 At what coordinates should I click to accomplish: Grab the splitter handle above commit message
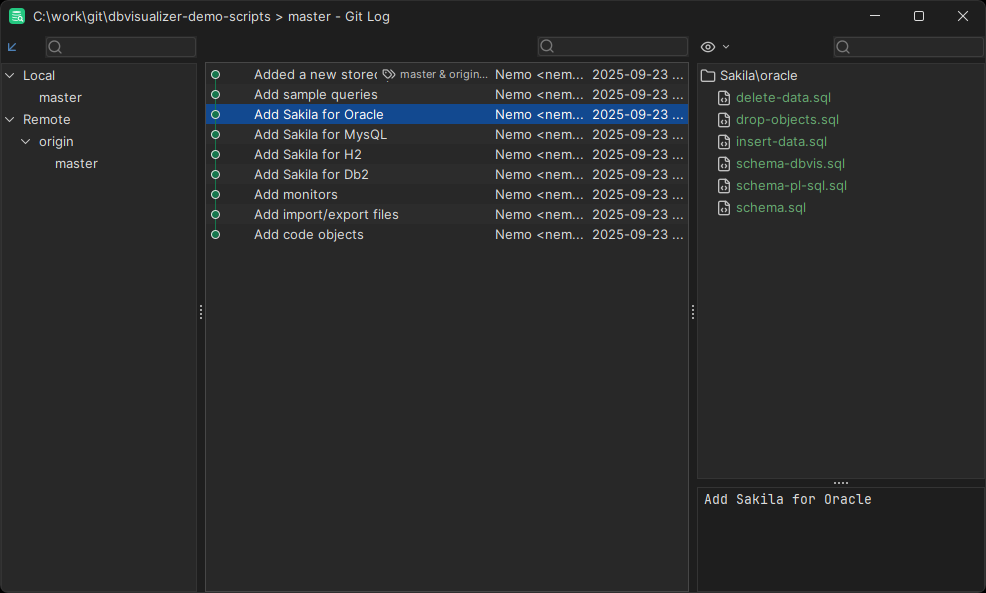(x=840, y=482)
